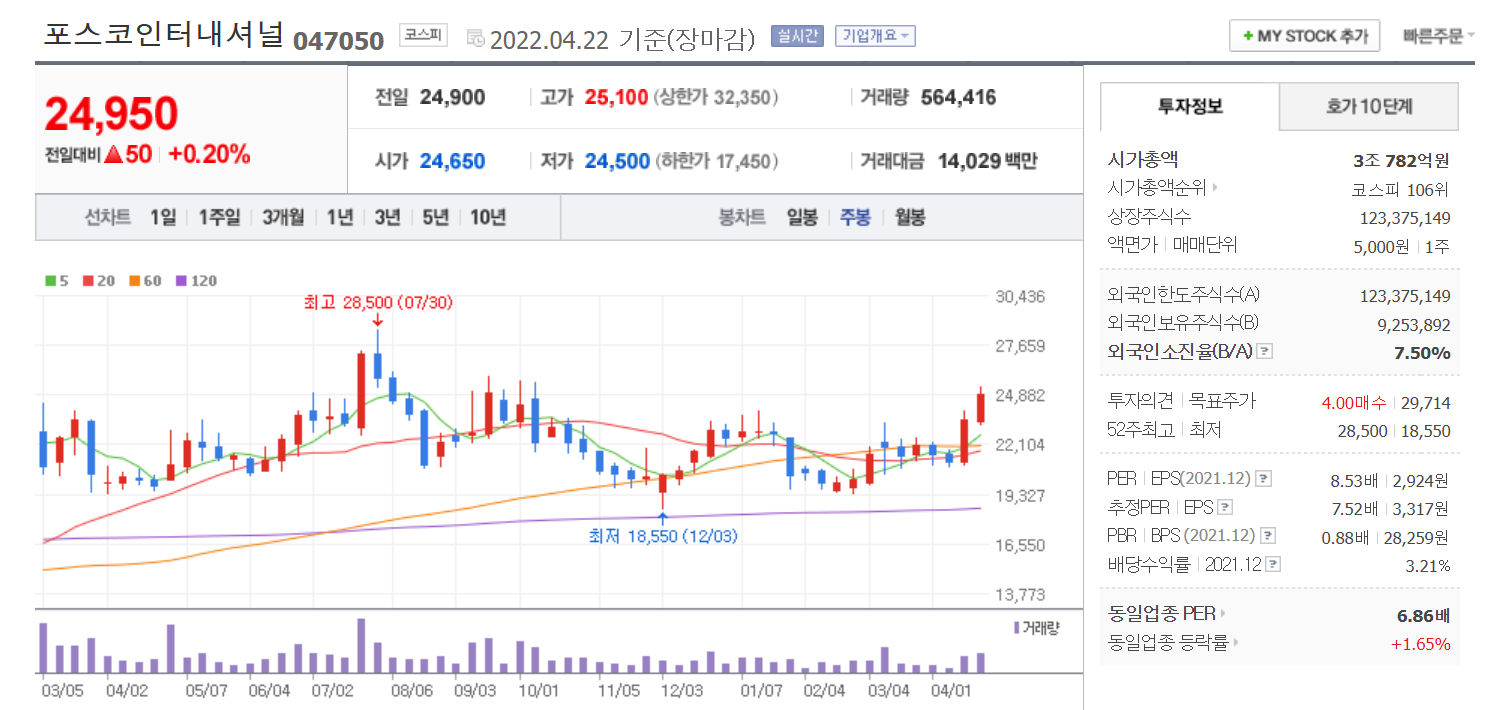This screenshot has height=710, width=1494.
Task: Open the 기업개요 dropdown
Action: click(x=875, y=36)
